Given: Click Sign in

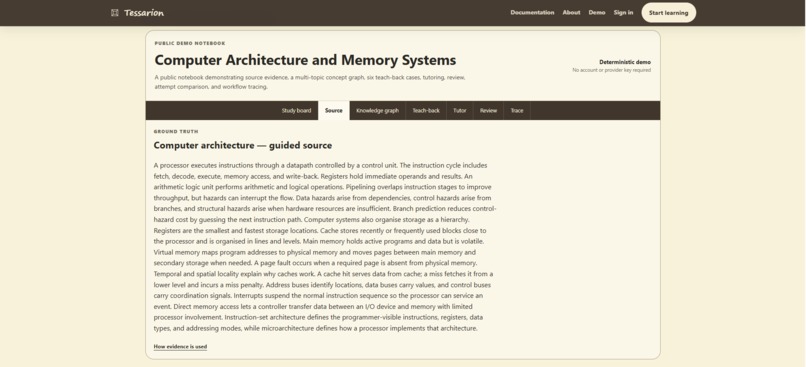Looking at the screenshot, I should coord(623,13).
